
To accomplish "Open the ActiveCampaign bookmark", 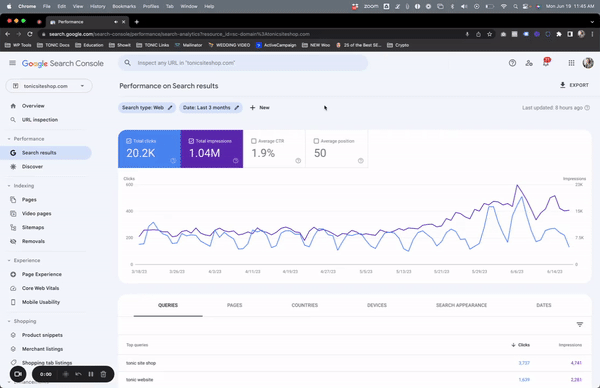I will click(276, 45).
